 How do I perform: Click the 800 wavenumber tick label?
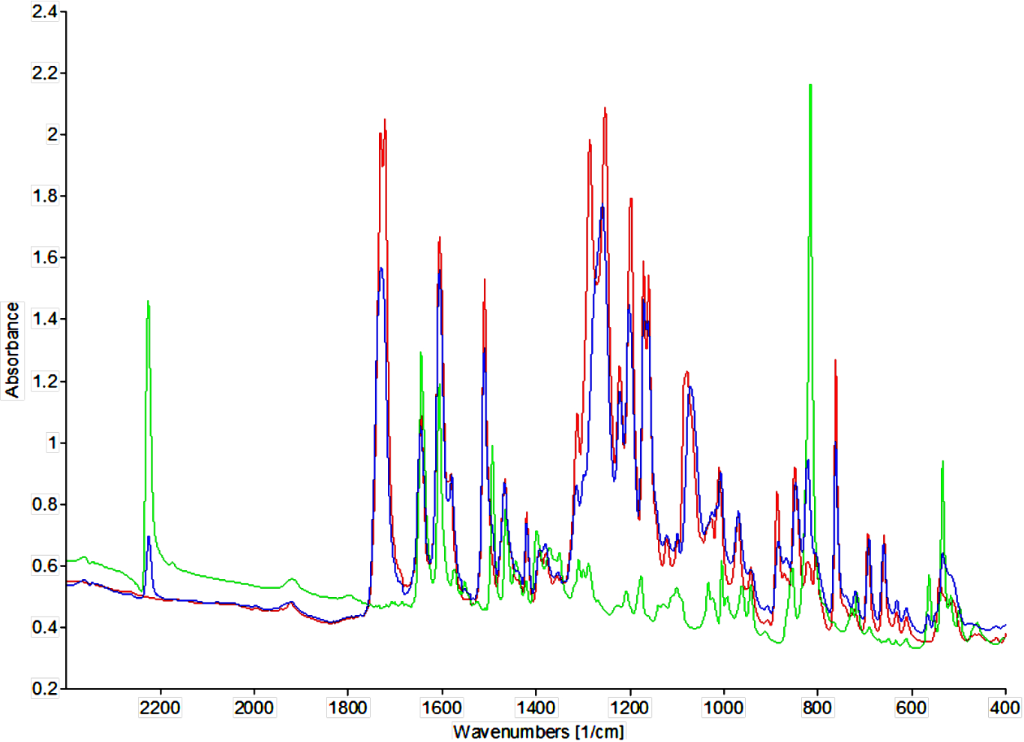tap(817, 707)
